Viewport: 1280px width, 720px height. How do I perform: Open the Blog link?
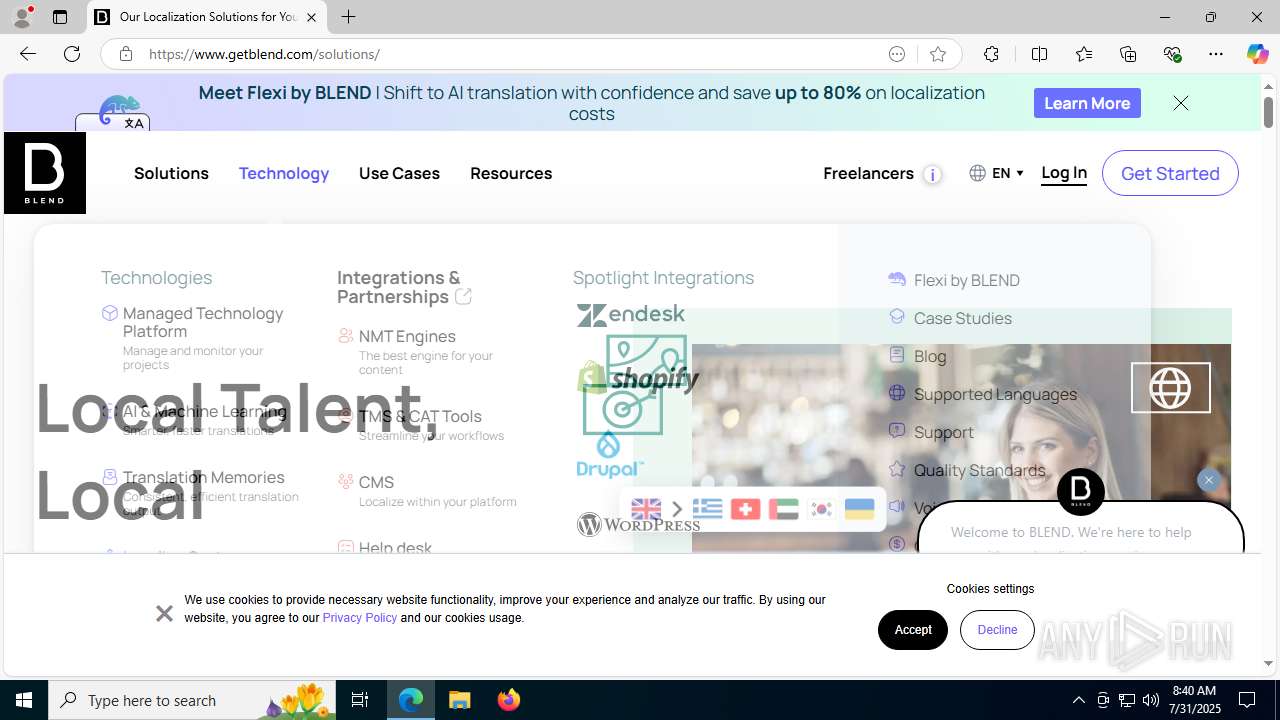930,356
